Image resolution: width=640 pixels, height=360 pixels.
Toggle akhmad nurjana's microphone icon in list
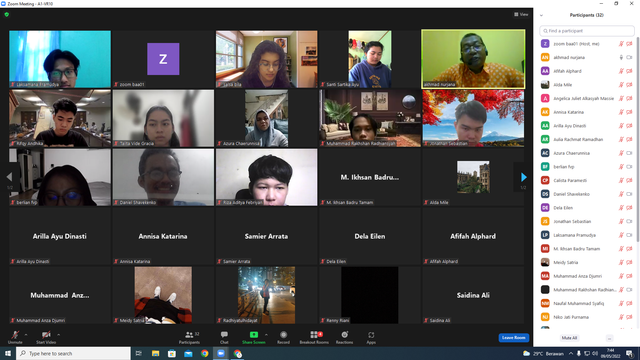pyautogui.click(x=621, y=58)
